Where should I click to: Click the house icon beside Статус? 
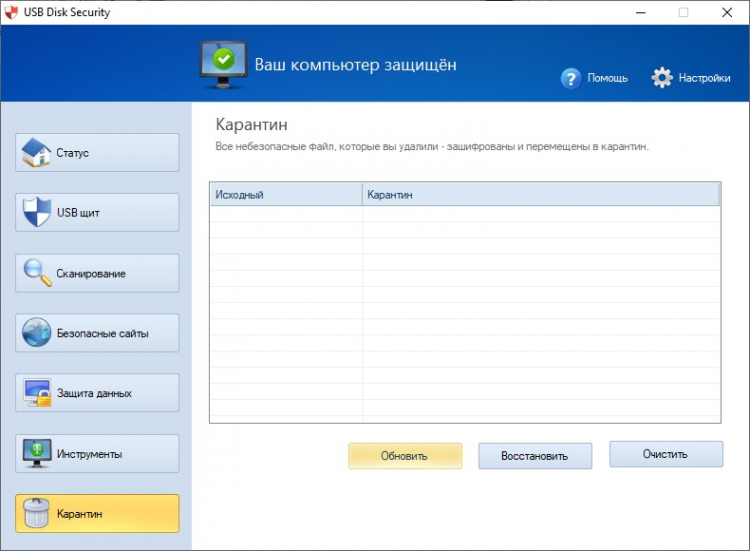click(36, 153)
